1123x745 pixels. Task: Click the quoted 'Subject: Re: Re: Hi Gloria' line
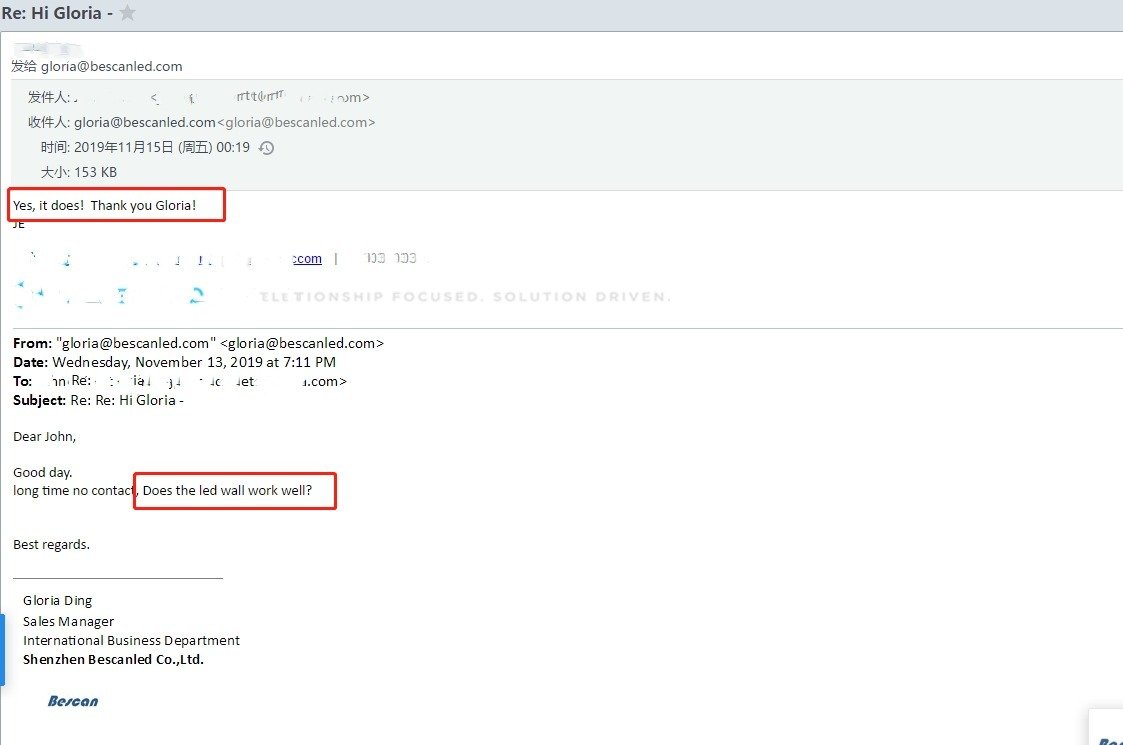(98, 401)
